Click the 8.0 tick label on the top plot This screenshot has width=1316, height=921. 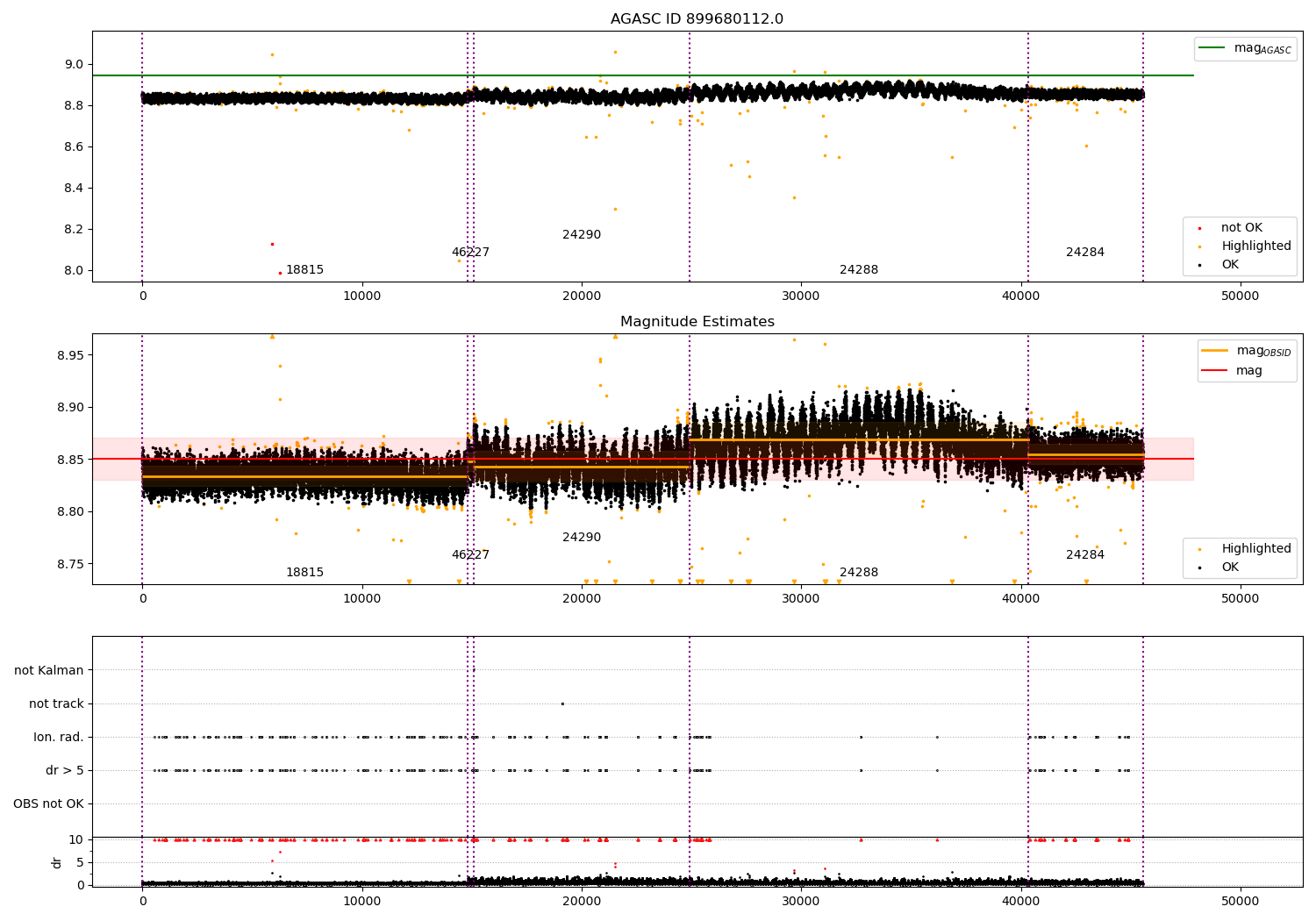click(x=74, y=270)
